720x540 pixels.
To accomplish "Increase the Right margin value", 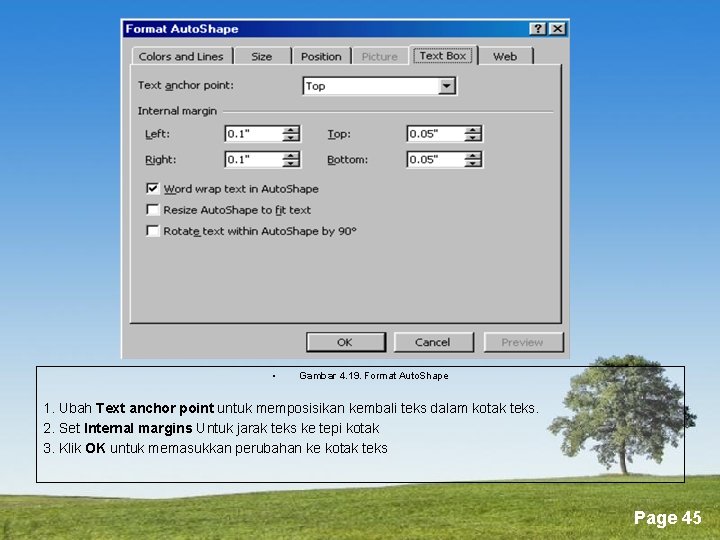I will pos(291,156).
